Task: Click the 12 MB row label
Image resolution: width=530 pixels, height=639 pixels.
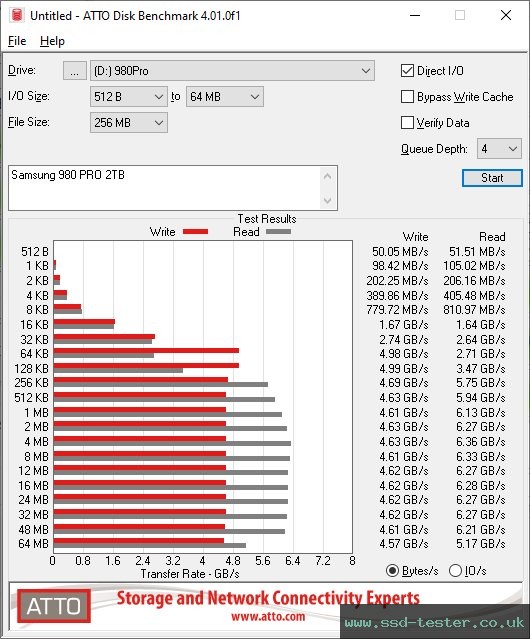Action: pos(33,471)
